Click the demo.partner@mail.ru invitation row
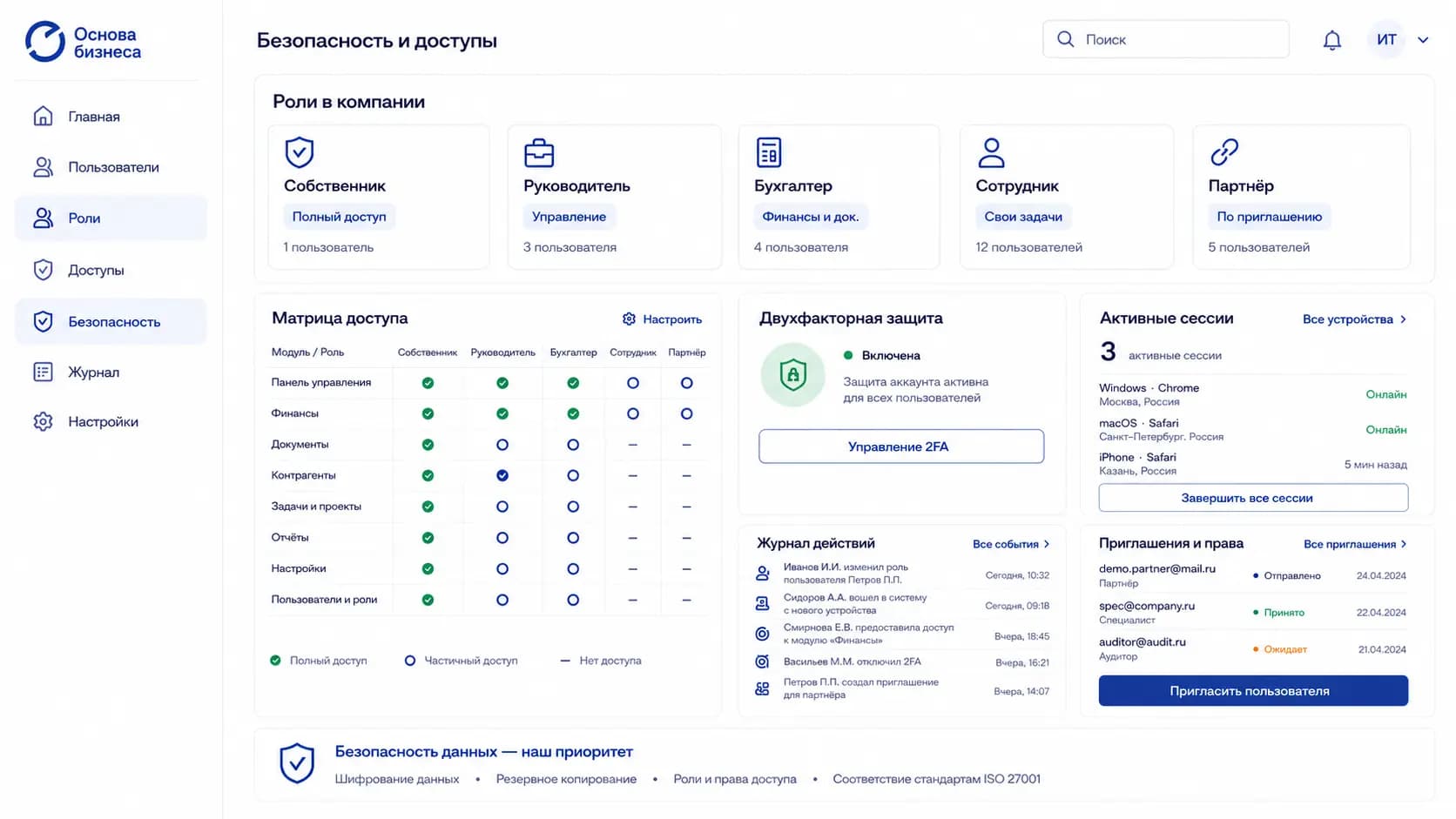 [x=1252, y=575]
